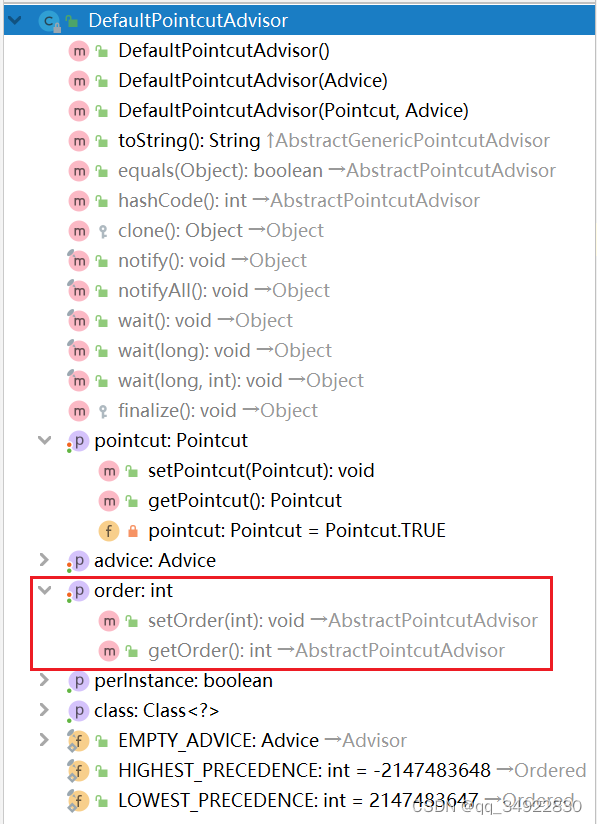Select the DefaultPointcutAdvisor() constructor method icon
The height and width of the screenshot is (824, 597).
[x=79, y=51]
